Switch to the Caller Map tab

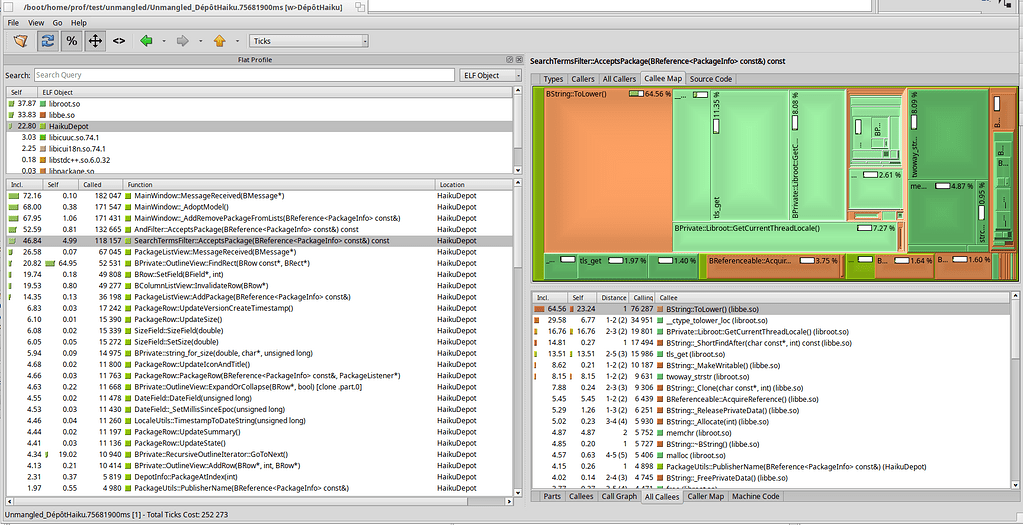(x=705, y=496)
